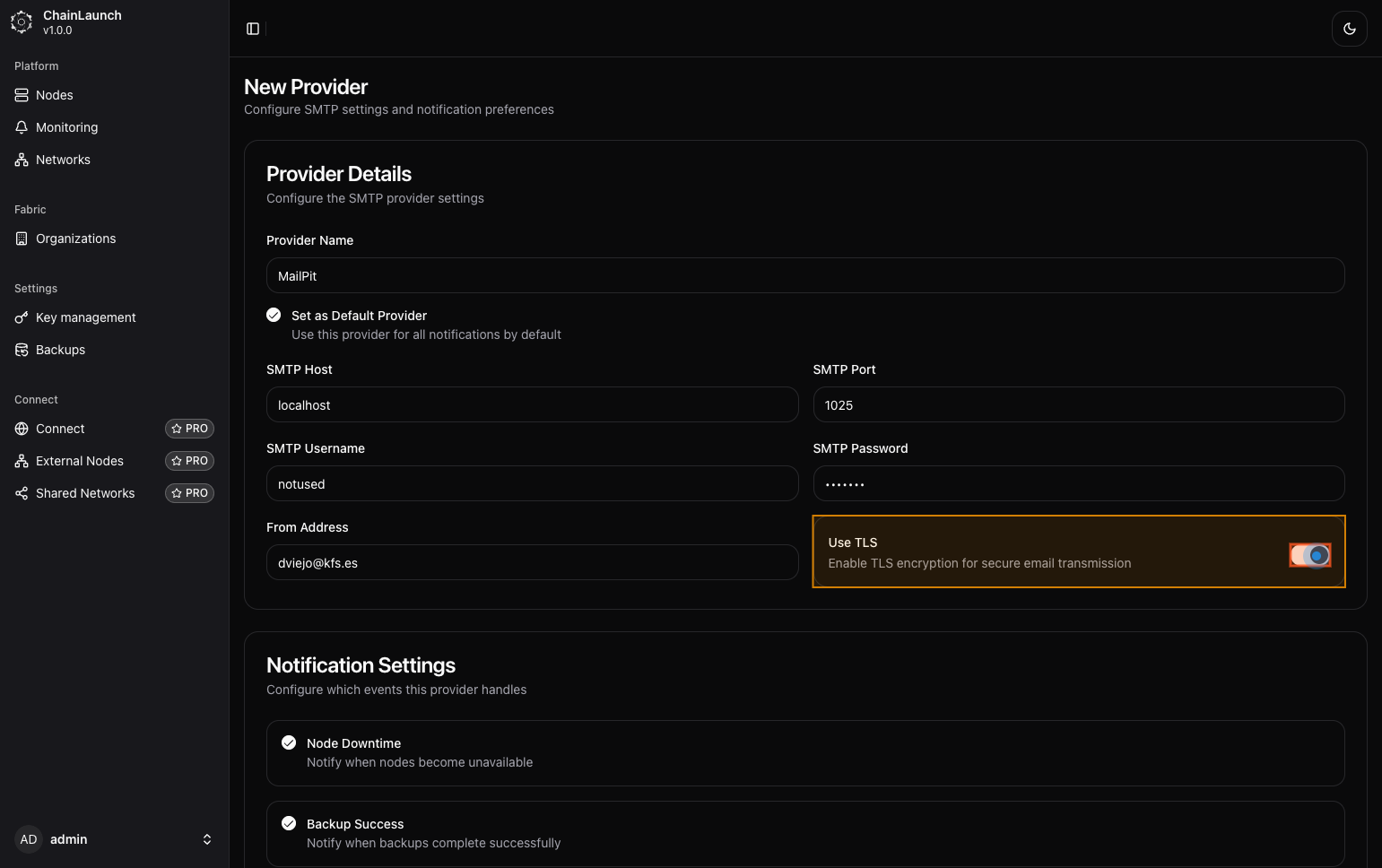Click the Monitoring bell icon
Screen dimensions: 1382x868
click(22, 127)
